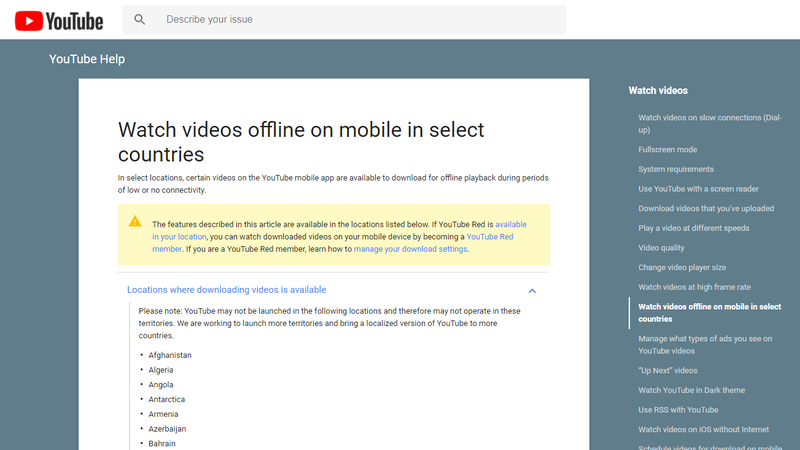Click the yellow warning triangle icon
The image size is (800, 450).
[x=135, y=221]
